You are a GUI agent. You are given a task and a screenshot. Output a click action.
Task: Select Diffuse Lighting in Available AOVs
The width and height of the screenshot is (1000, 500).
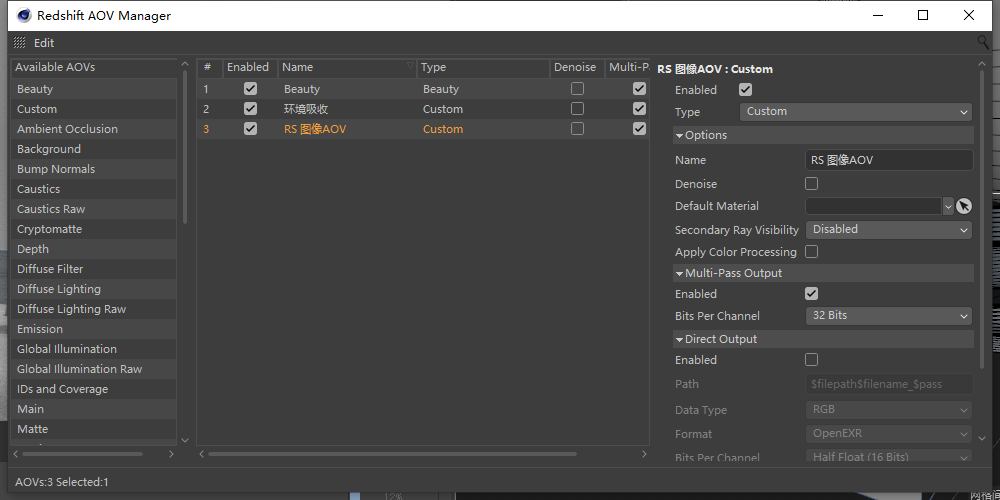pyautogui.click(x=94, y=289)
